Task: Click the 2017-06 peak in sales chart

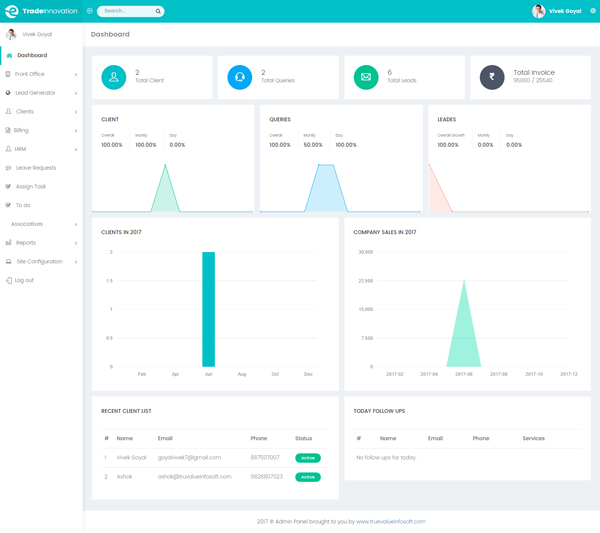Action: [x=464, y=281]
